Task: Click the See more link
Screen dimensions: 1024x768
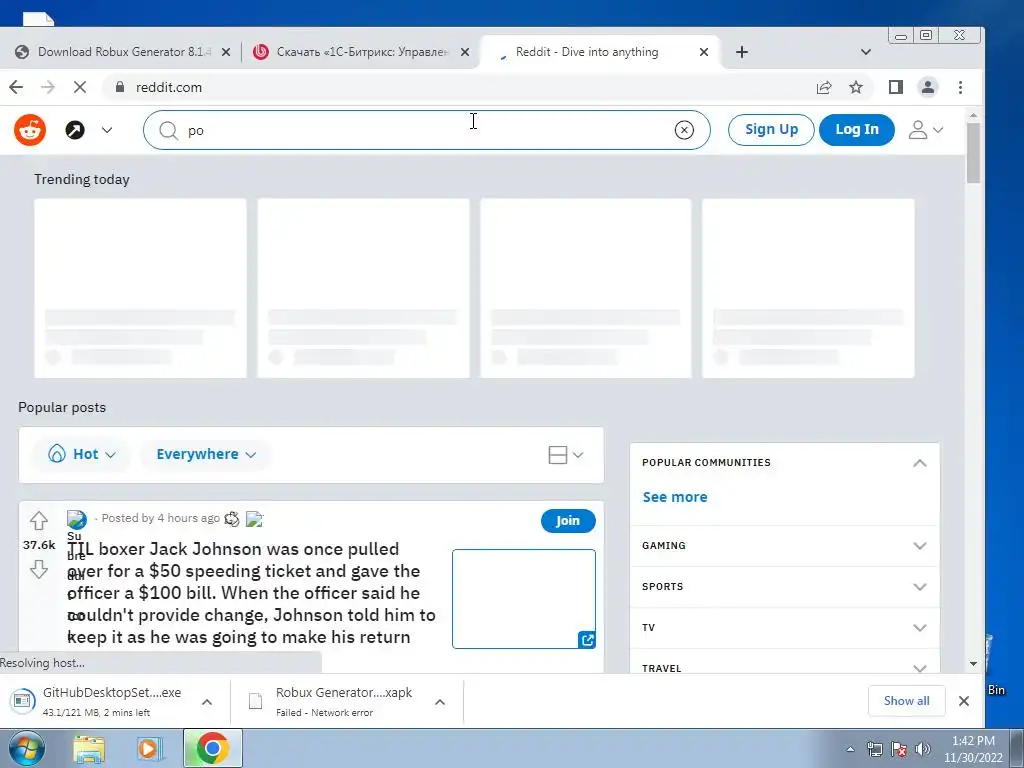Action: pyautogui.click(x=675, y=497)
